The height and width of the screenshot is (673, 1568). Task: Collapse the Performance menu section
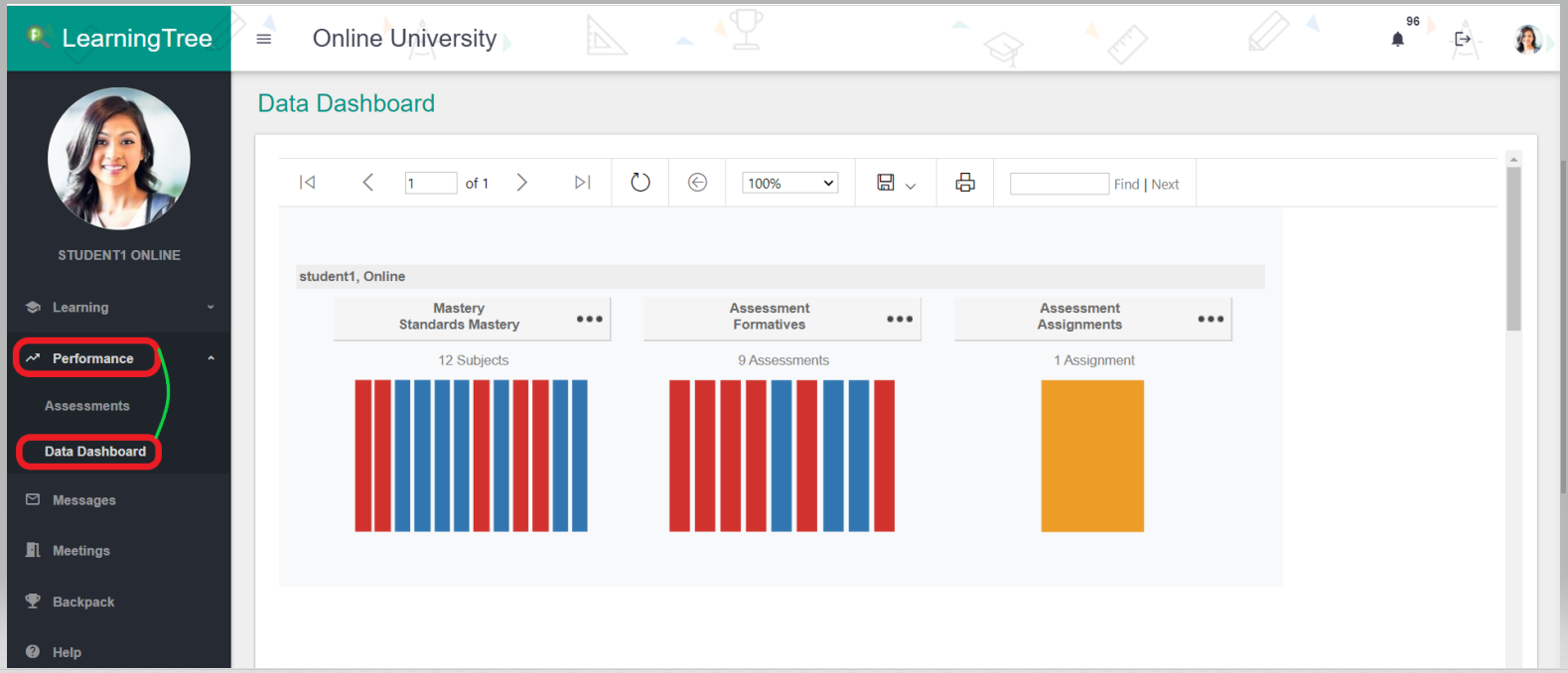coord(211,358)
